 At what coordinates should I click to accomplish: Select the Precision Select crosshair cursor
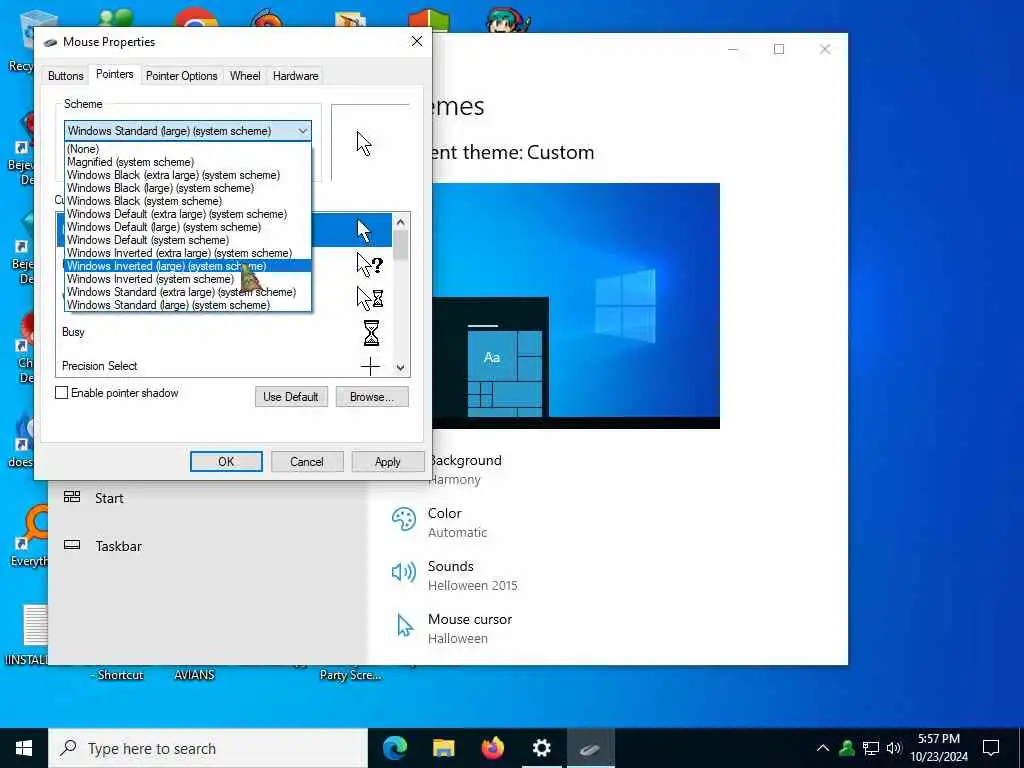(x=224, y=366)
